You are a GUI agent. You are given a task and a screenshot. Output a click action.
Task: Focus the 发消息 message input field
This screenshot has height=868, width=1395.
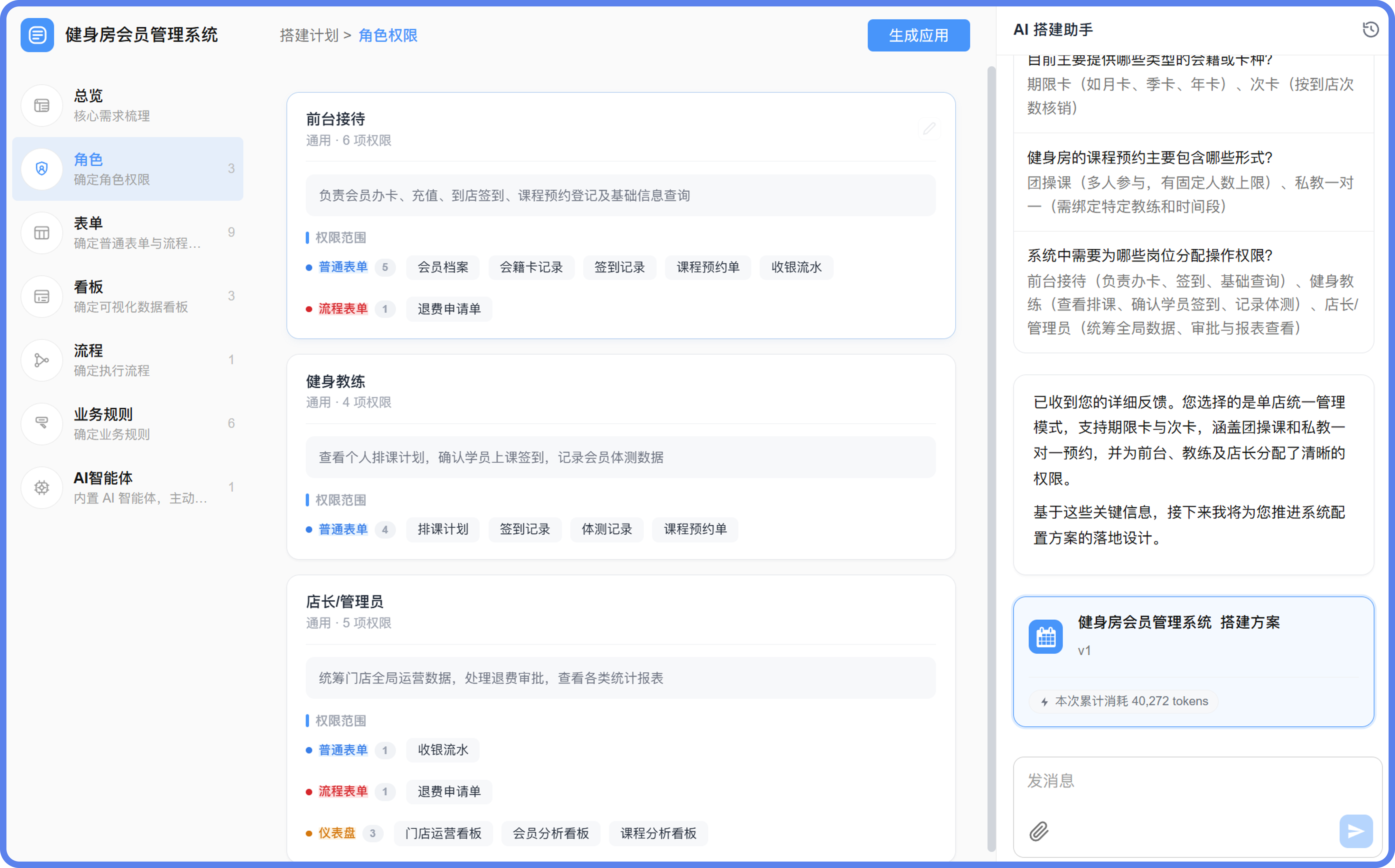1197,781
